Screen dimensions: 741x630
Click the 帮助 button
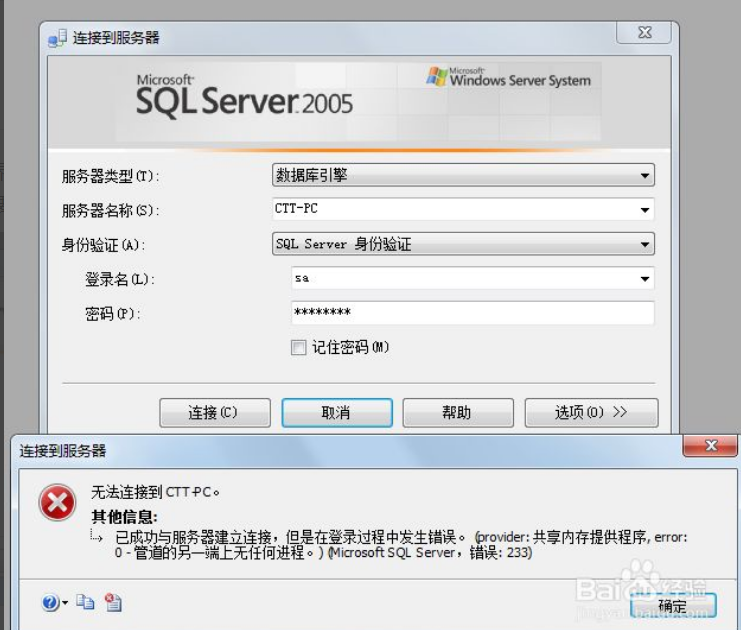click(458, 413)
